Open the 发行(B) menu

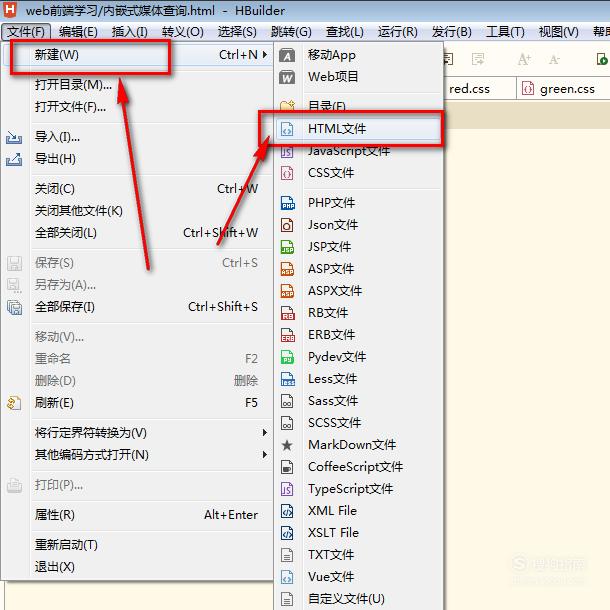click(451, 32)
